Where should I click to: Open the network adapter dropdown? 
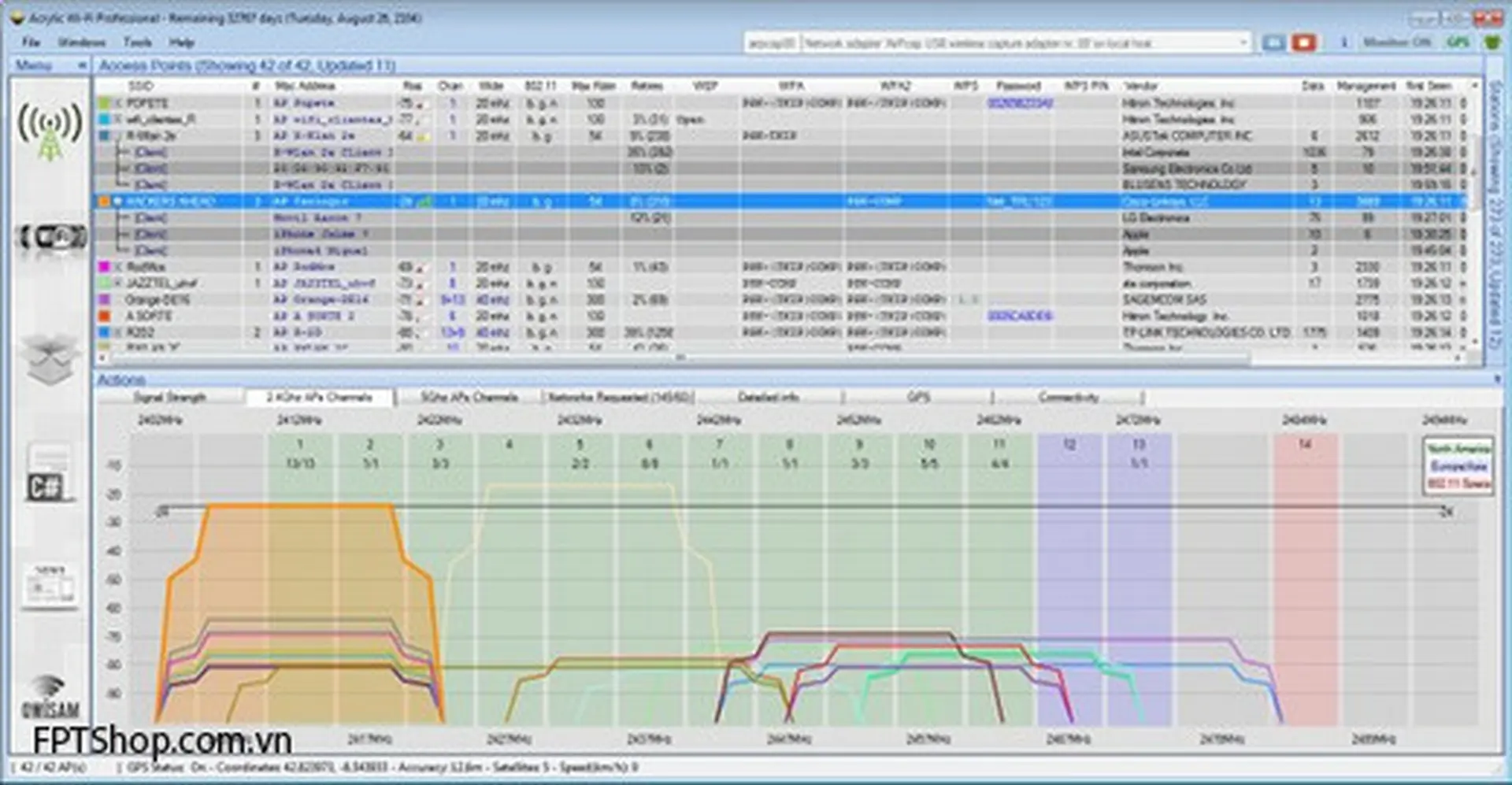point(1243,43)
